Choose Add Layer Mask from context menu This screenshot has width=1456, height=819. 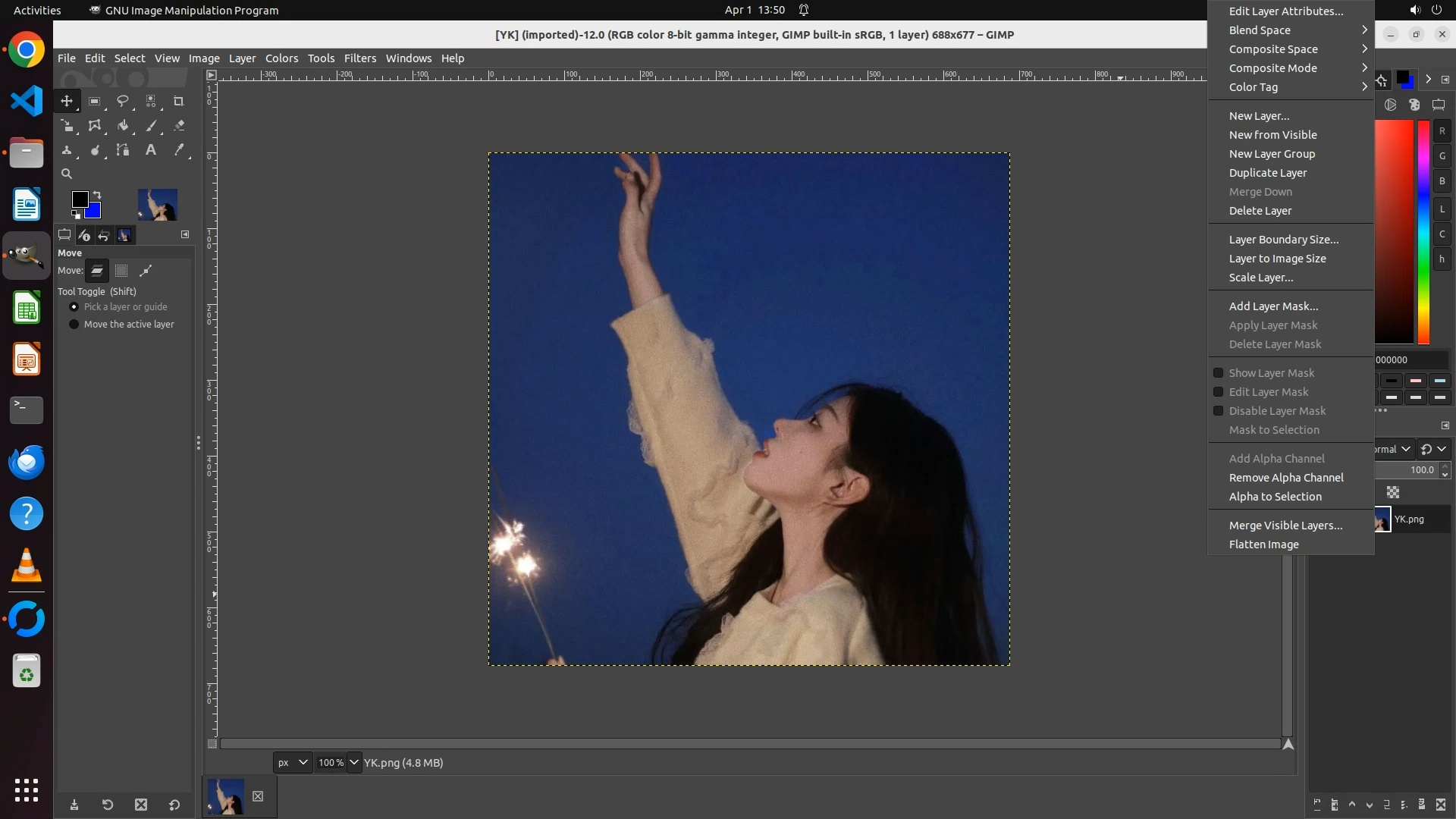click(1273, 306)
